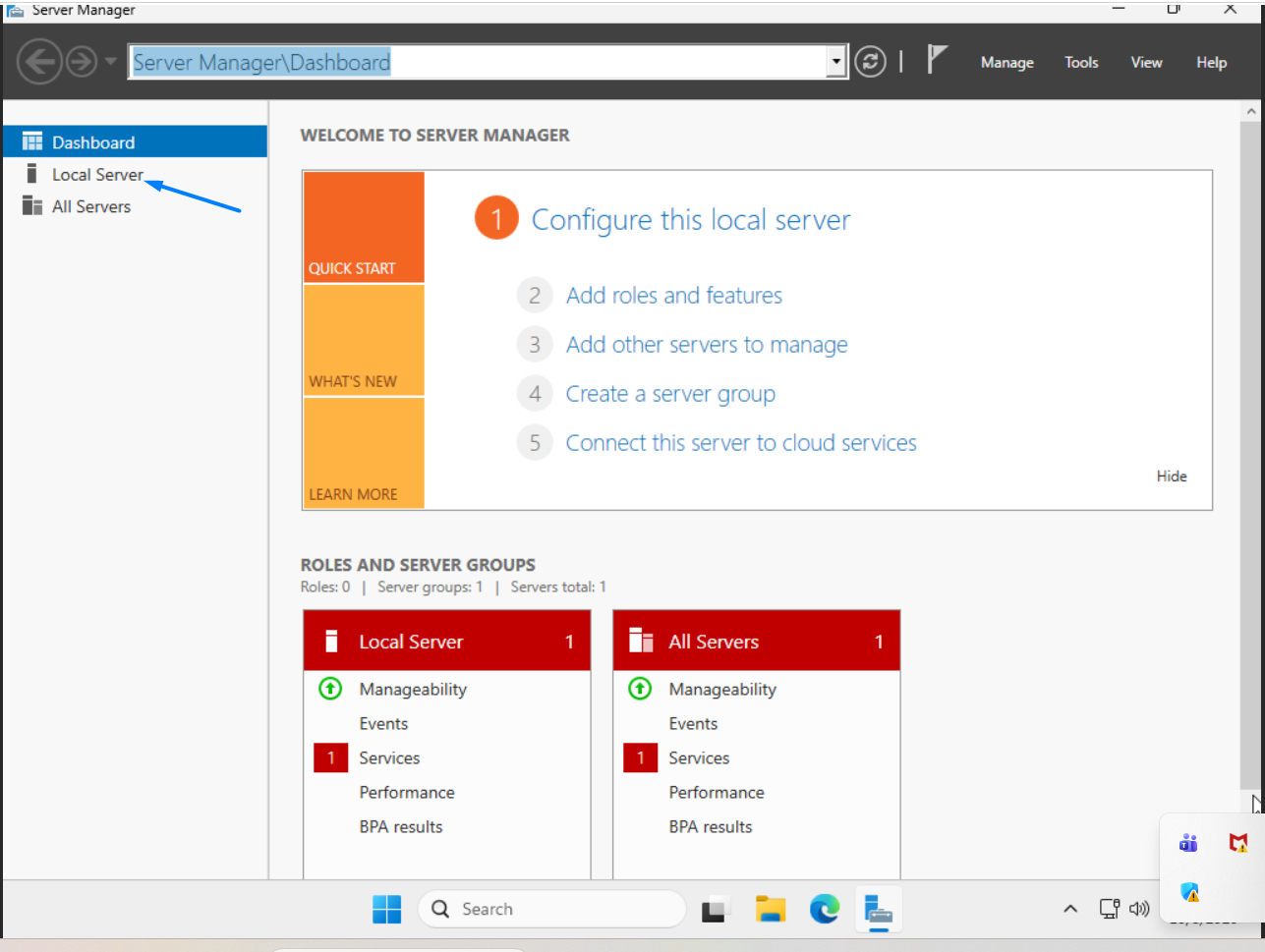
Task: Click the Local Server tile header icon
Action: [x=331, y=641]
